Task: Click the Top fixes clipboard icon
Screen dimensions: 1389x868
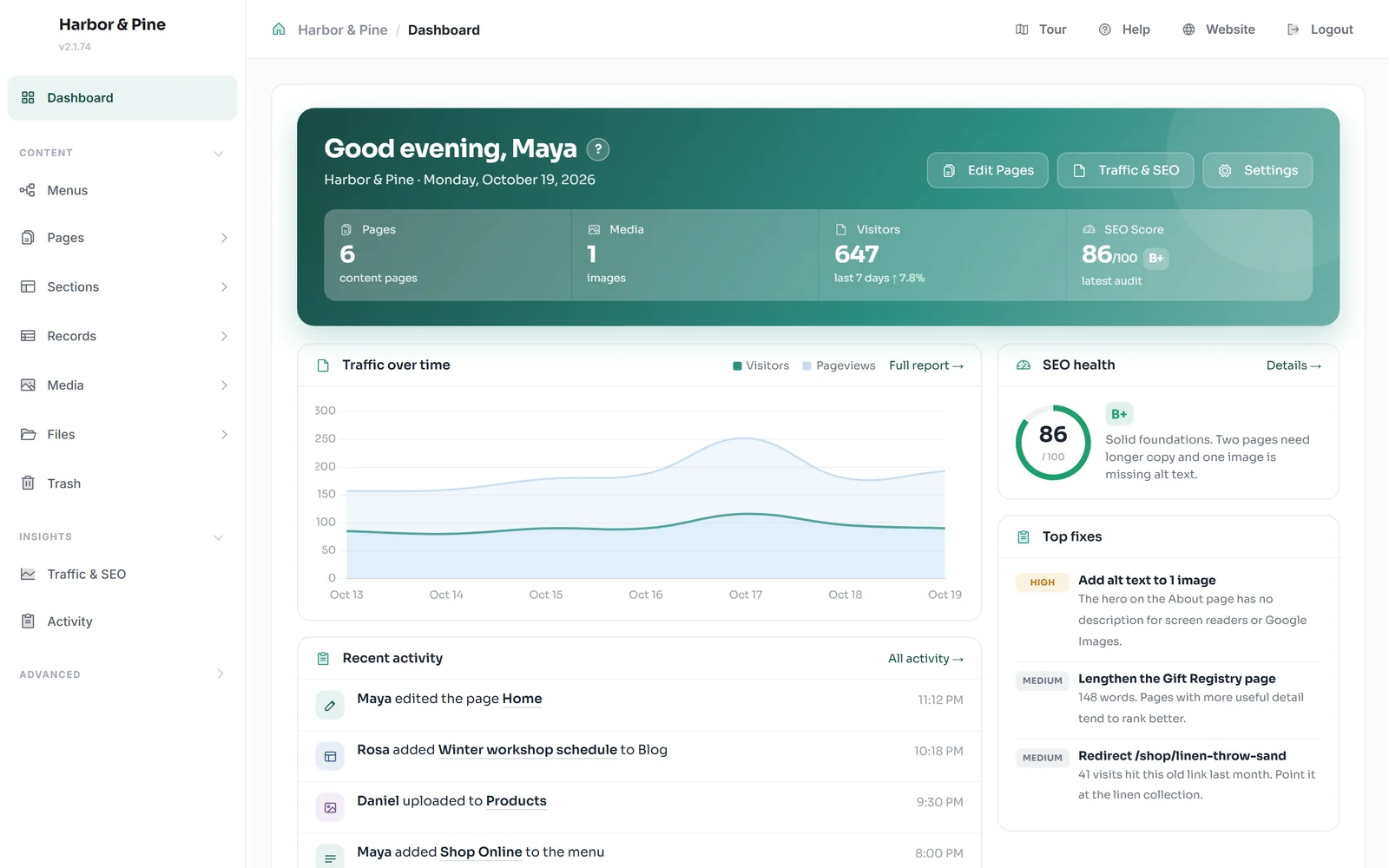Action: (x=1024, y=537)
